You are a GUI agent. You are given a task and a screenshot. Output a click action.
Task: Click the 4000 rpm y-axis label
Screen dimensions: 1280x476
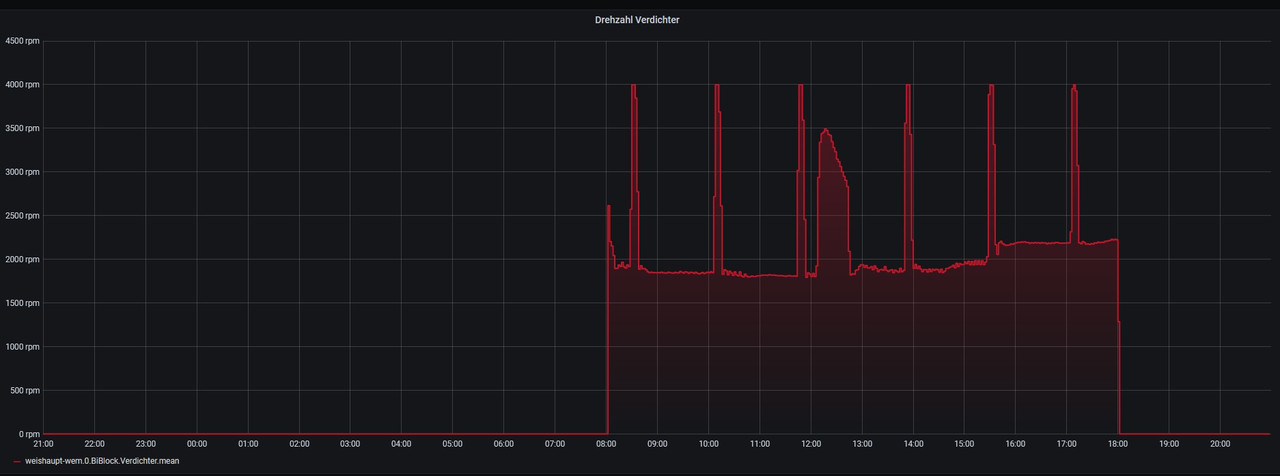pos(22,85)
